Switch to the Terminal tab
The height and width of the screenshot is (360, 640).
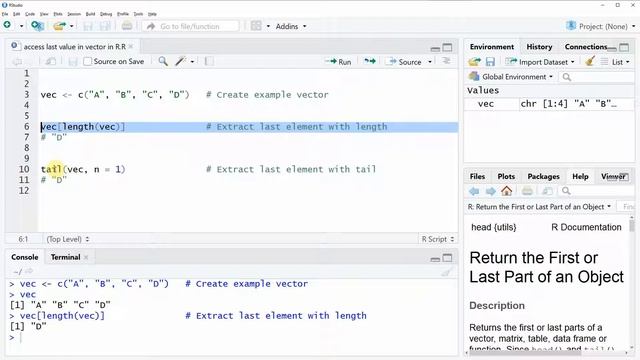65,257
